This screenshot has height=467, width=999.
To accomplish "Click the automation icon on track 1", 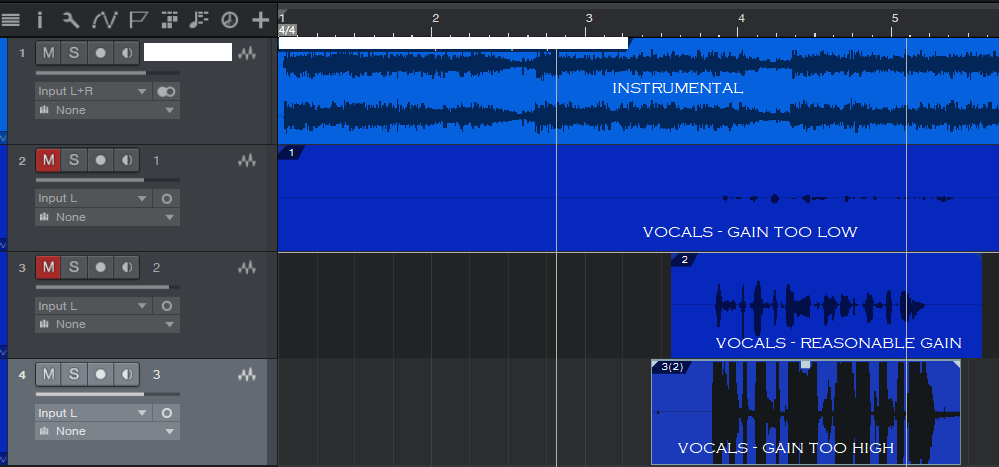I will [x=247, y=54].
